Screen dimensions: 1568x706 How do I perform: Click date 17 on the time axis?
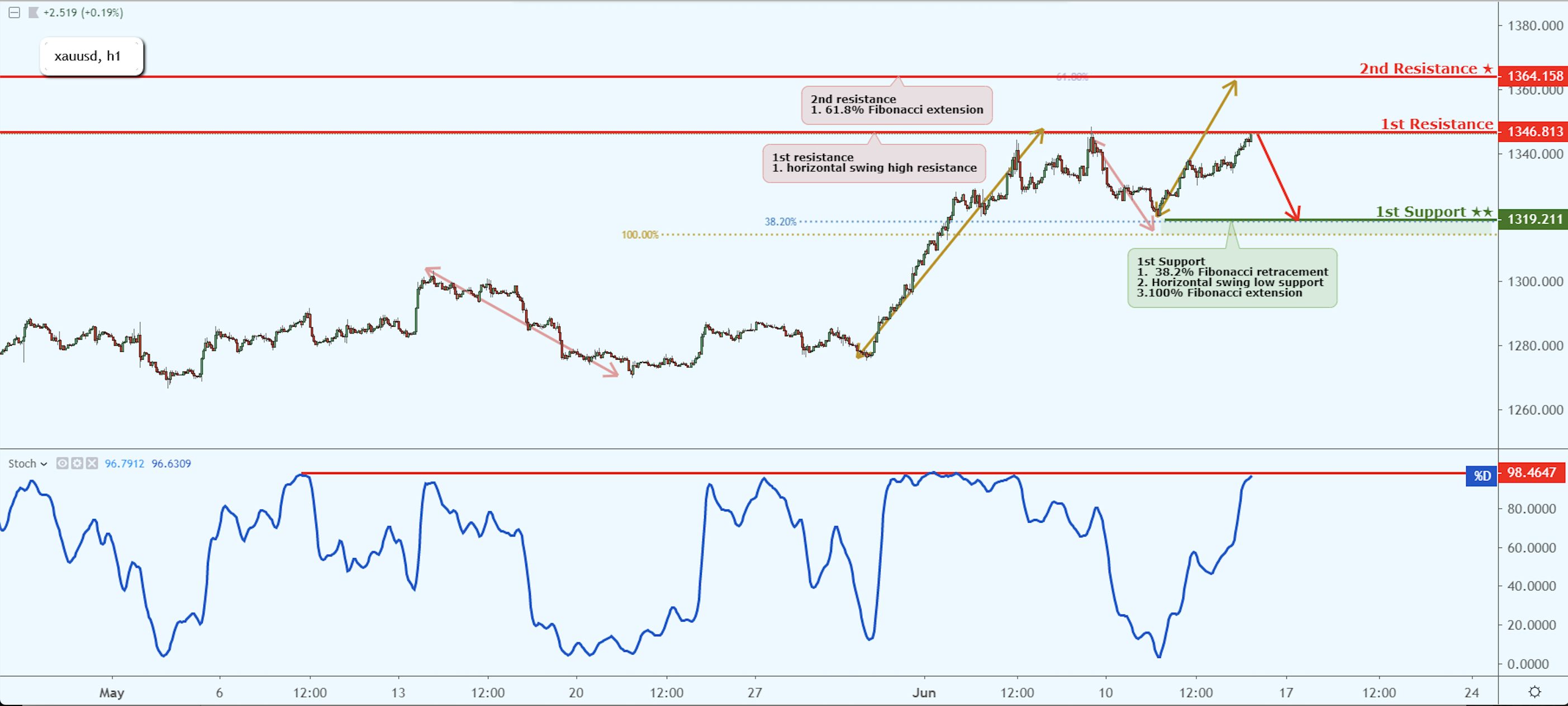coord(1286,693)
